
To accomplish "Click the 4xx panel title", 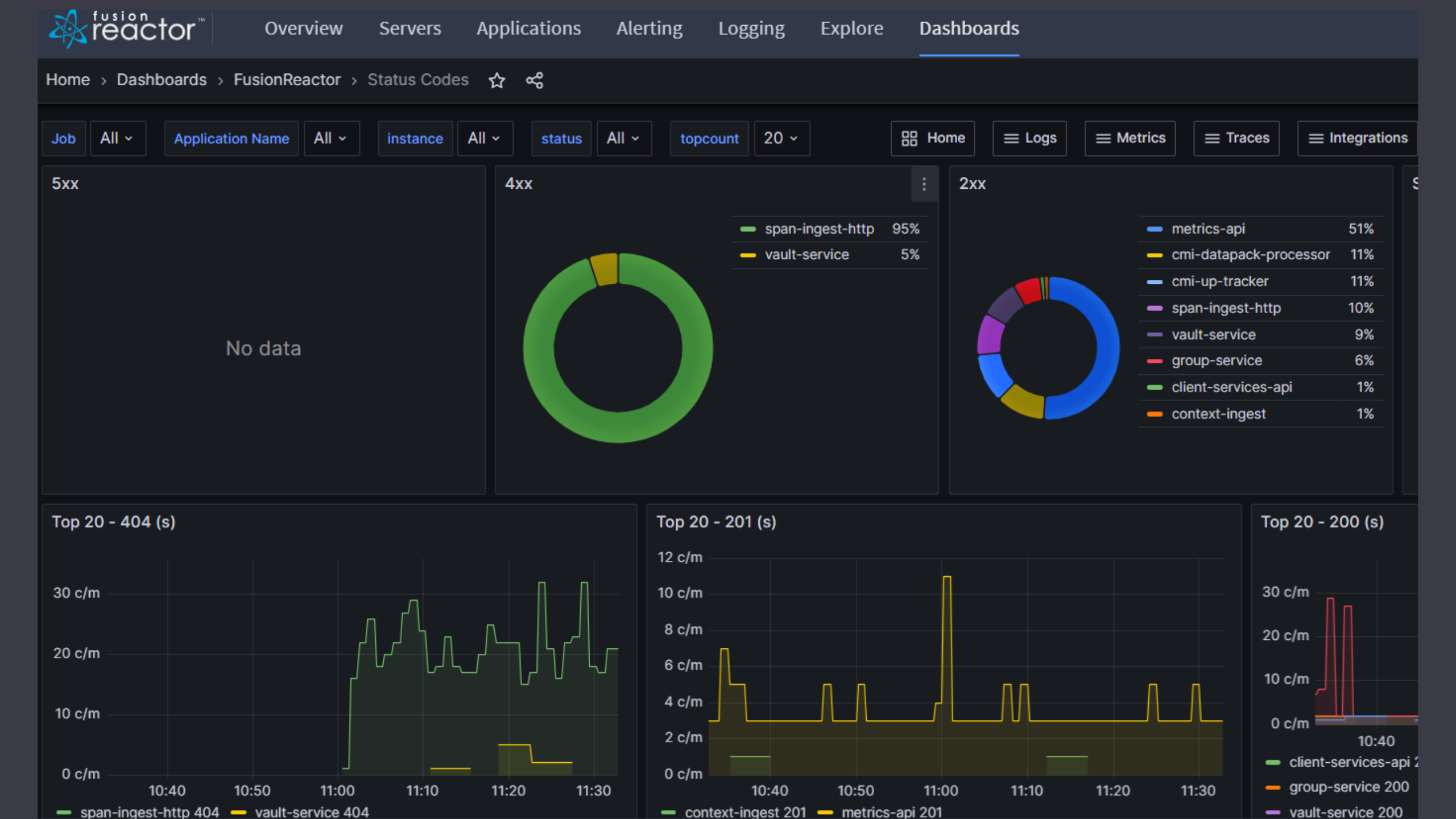I will (x=518, y=184).
